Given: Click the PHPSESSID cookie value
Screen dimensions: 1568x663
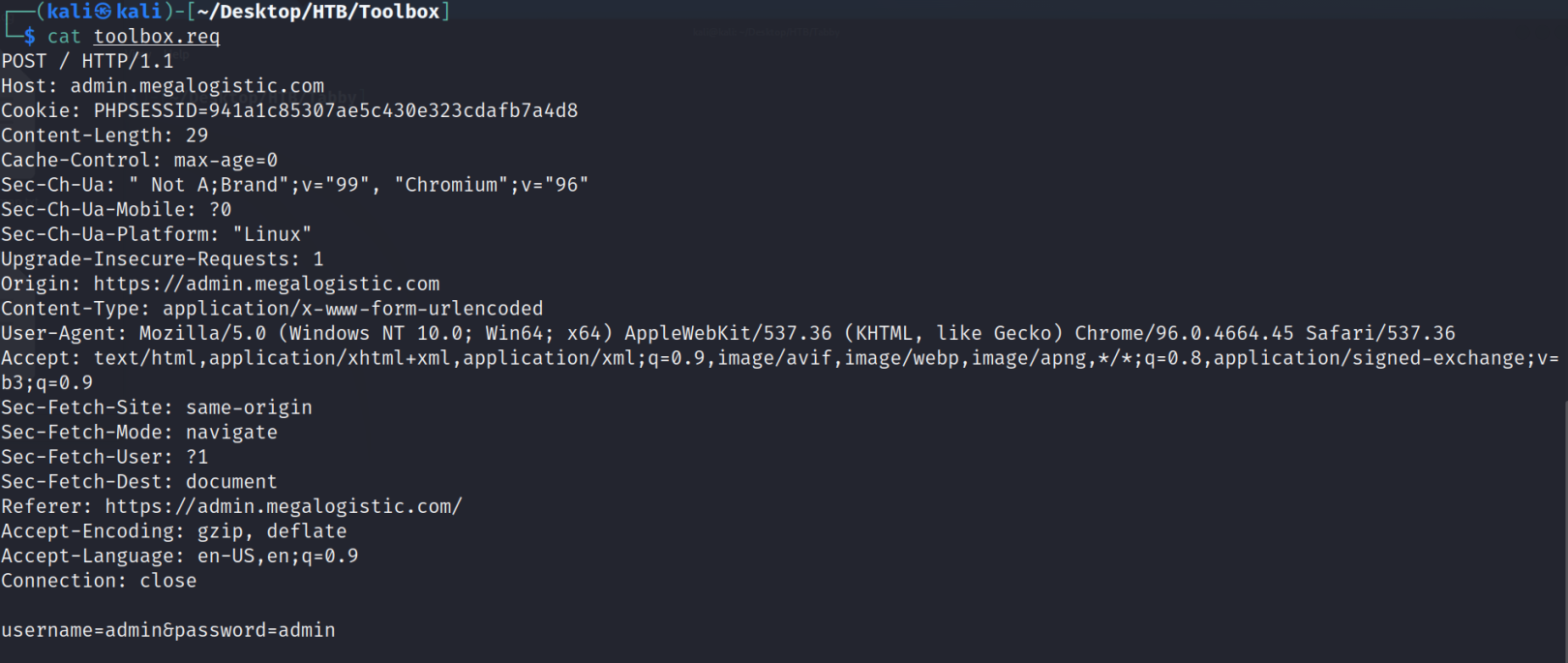Looking at the screenshot, I should [x=335, y=110].
